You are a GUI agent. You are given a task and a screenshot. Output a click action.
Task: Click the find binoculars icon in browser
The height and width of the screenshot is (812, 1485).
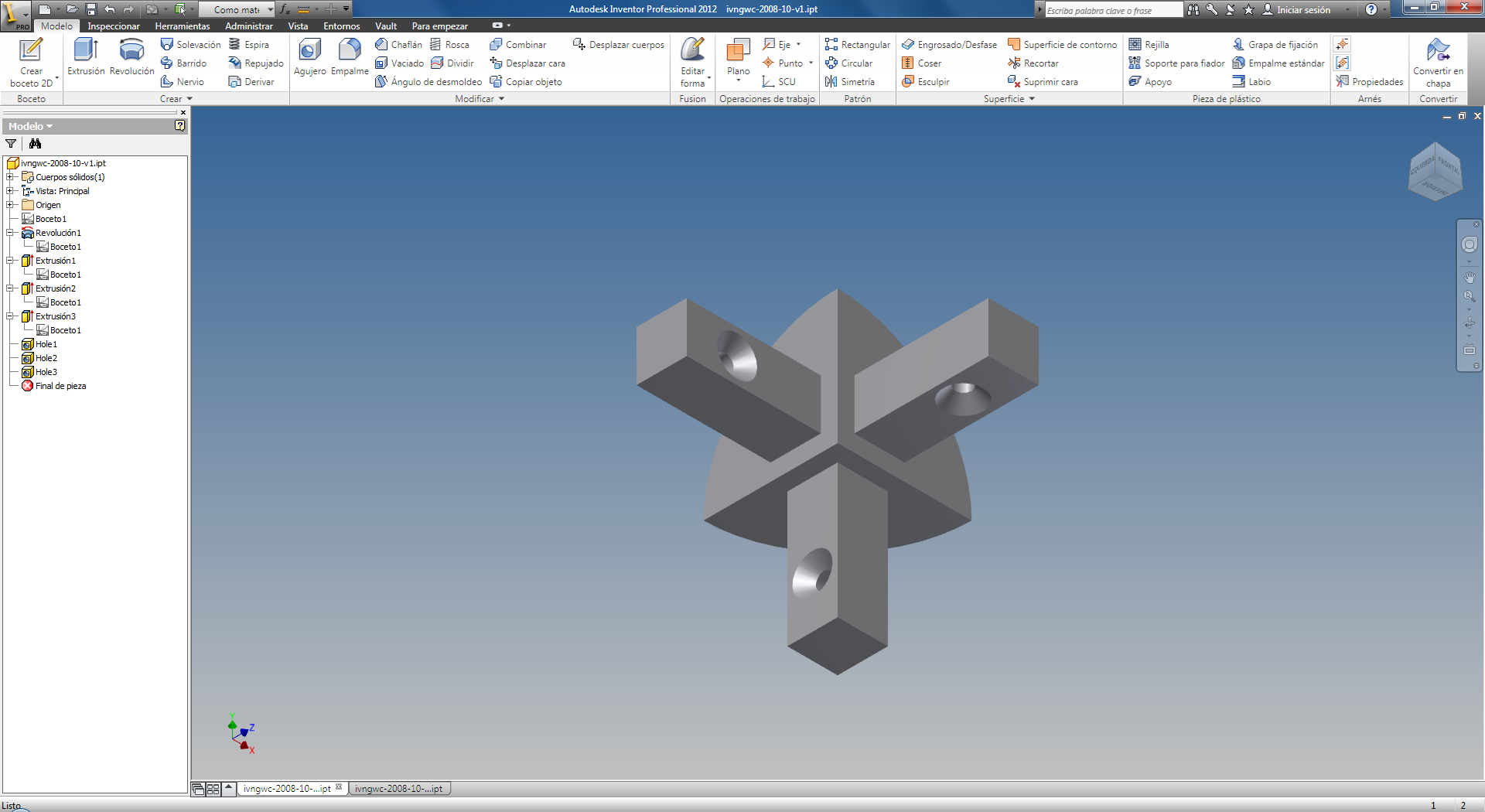click(35, 143)
